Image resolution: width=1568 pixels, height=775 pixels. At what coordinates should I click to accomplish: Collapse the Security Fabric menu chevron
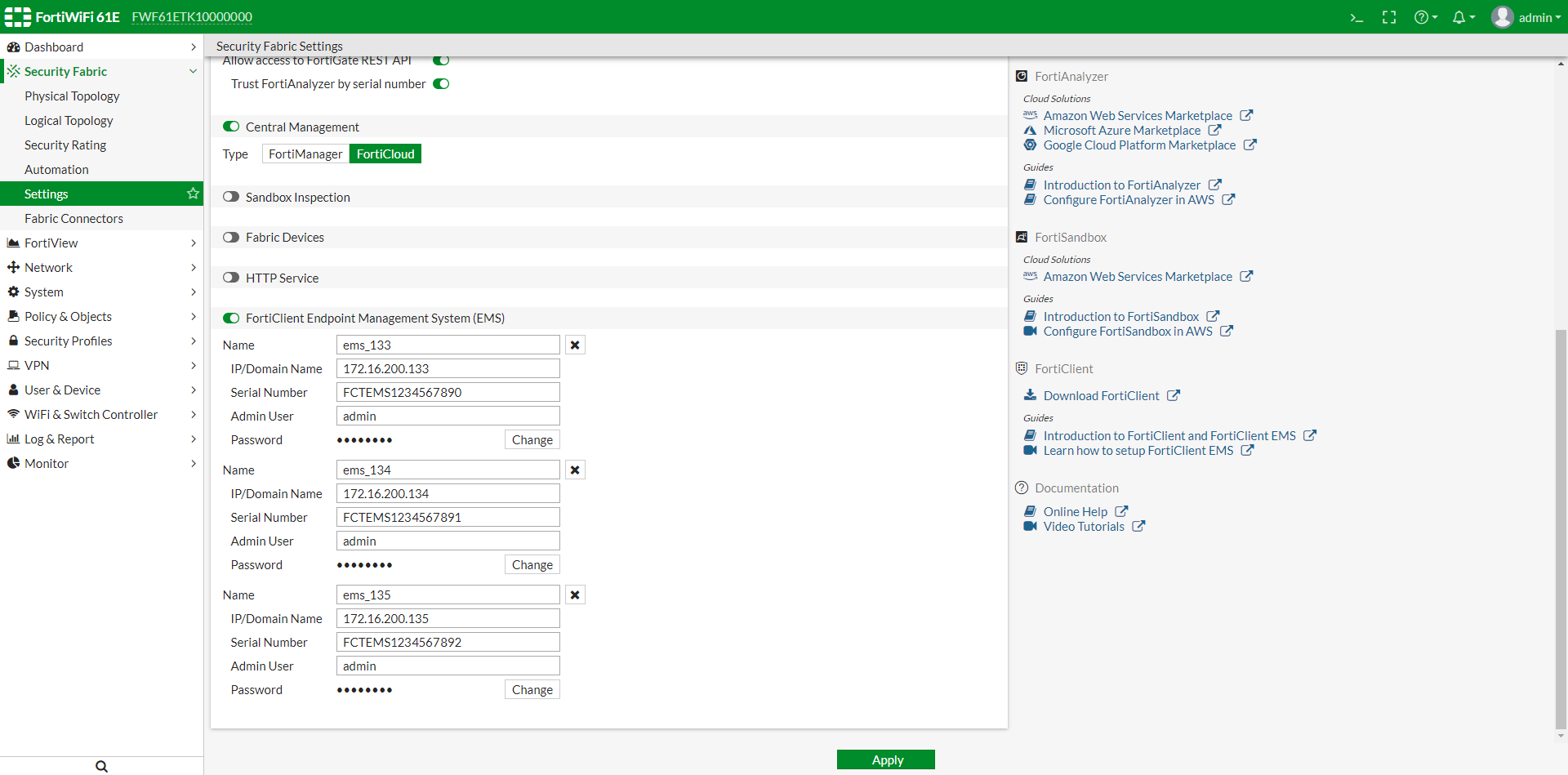[x=194, y=71]
